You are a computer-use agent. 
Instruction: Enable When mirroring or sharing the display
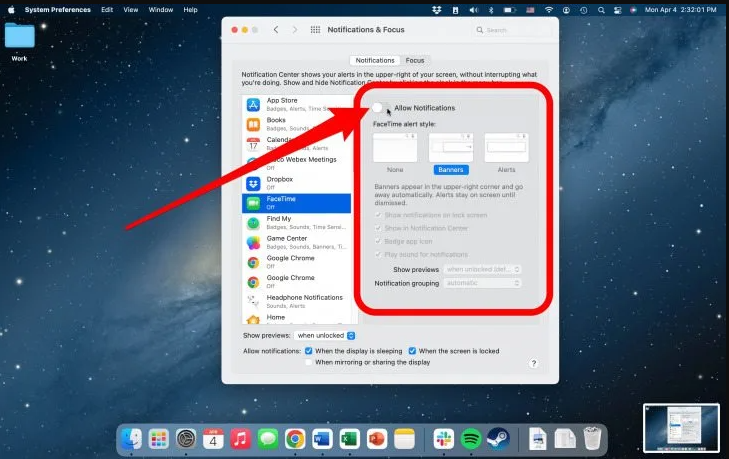coord(309,362)
